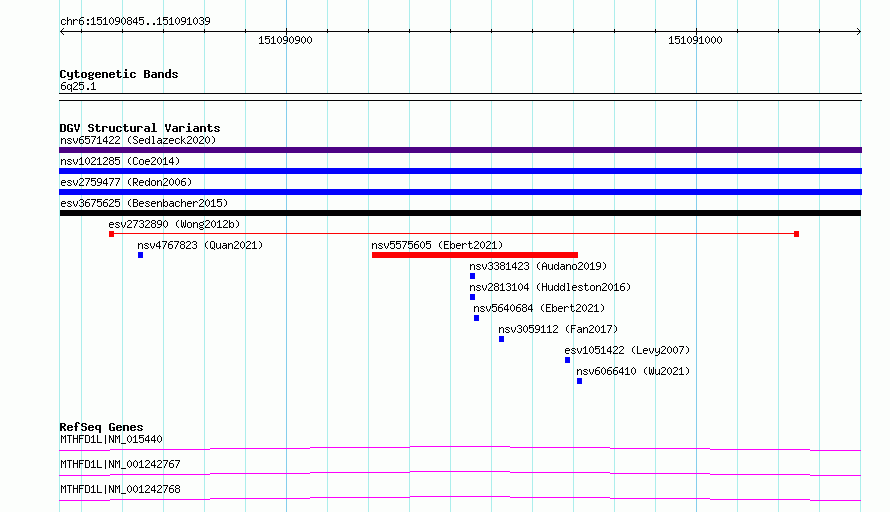The image size is (890, 512).
Task: Click the nsv3381423 (Audano2019) label text
Action: (x=538, y=266)
